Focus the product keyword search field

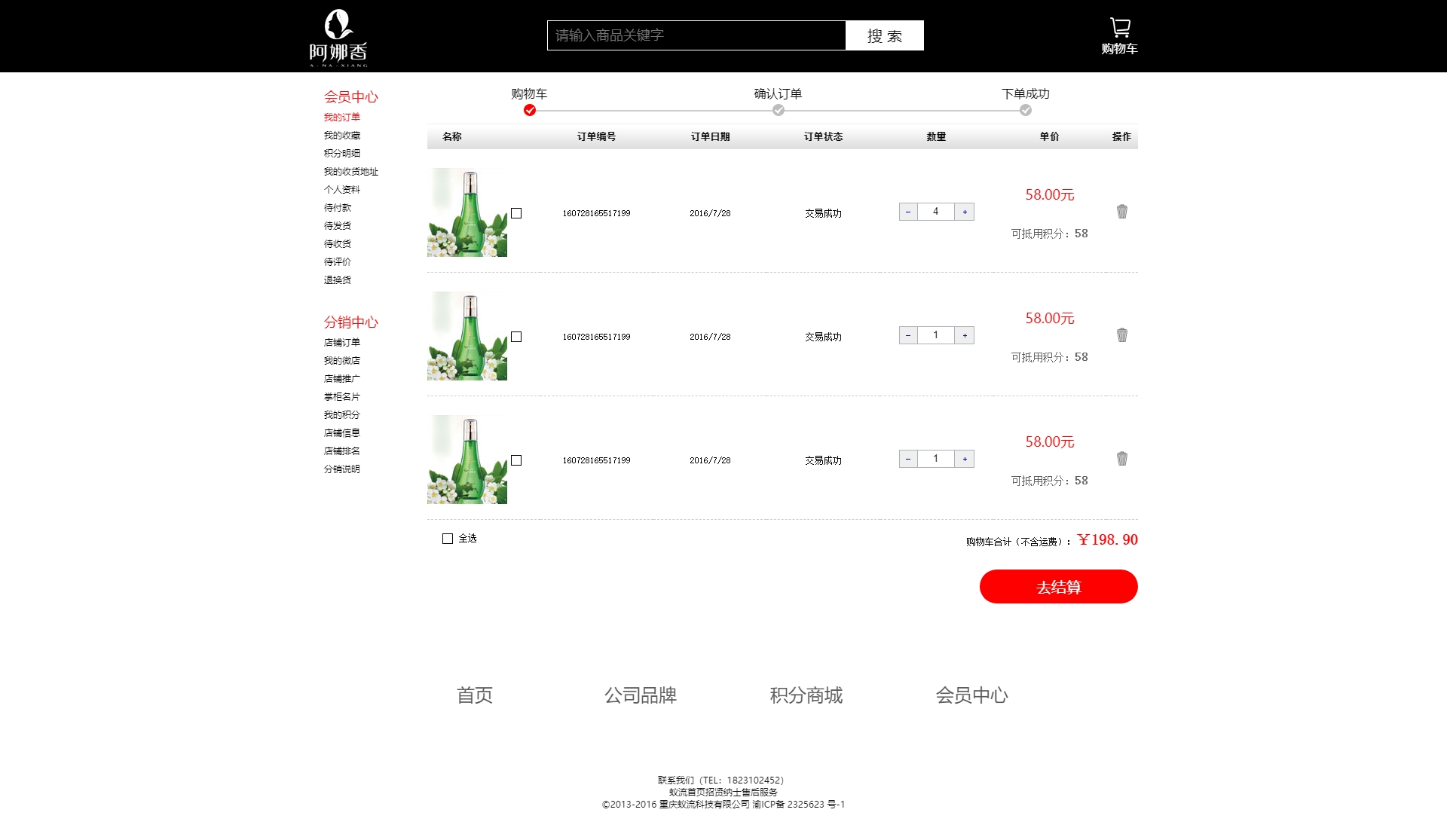(696, 35)
